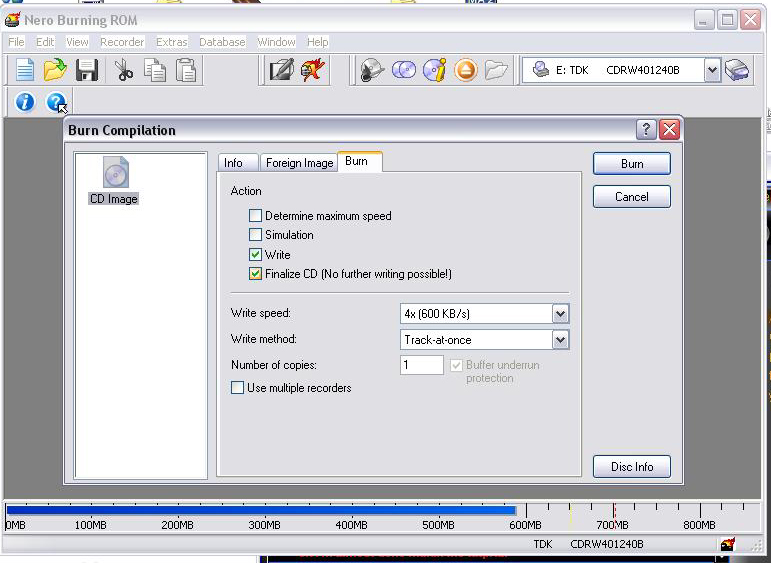Viewport: 771px width, 563px height.
Task: Click the Disc Info button
Action: coord(632,467)
